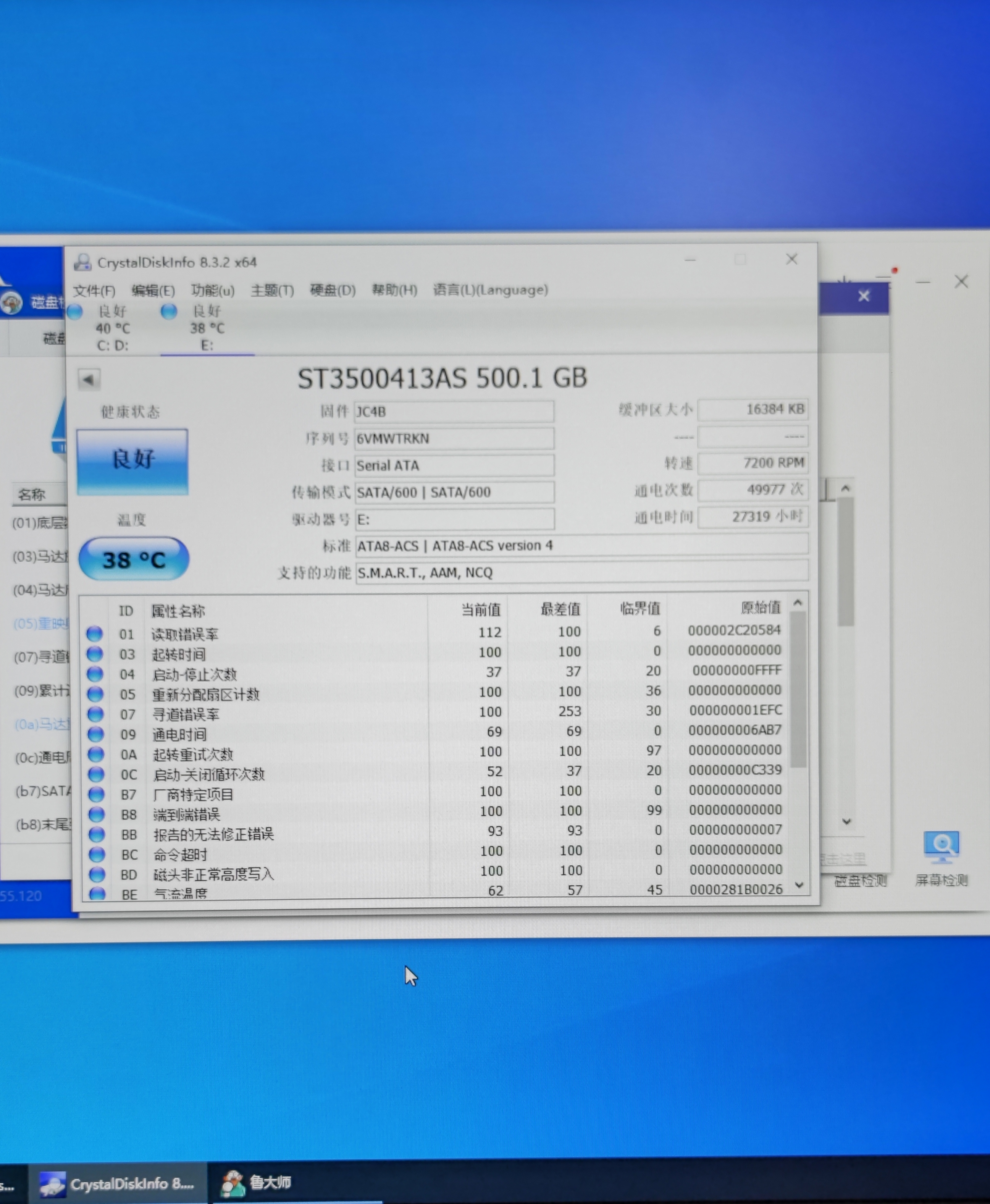Click the 49977 次 power-on count value
990x1204 pixels.
pos(753,490)
